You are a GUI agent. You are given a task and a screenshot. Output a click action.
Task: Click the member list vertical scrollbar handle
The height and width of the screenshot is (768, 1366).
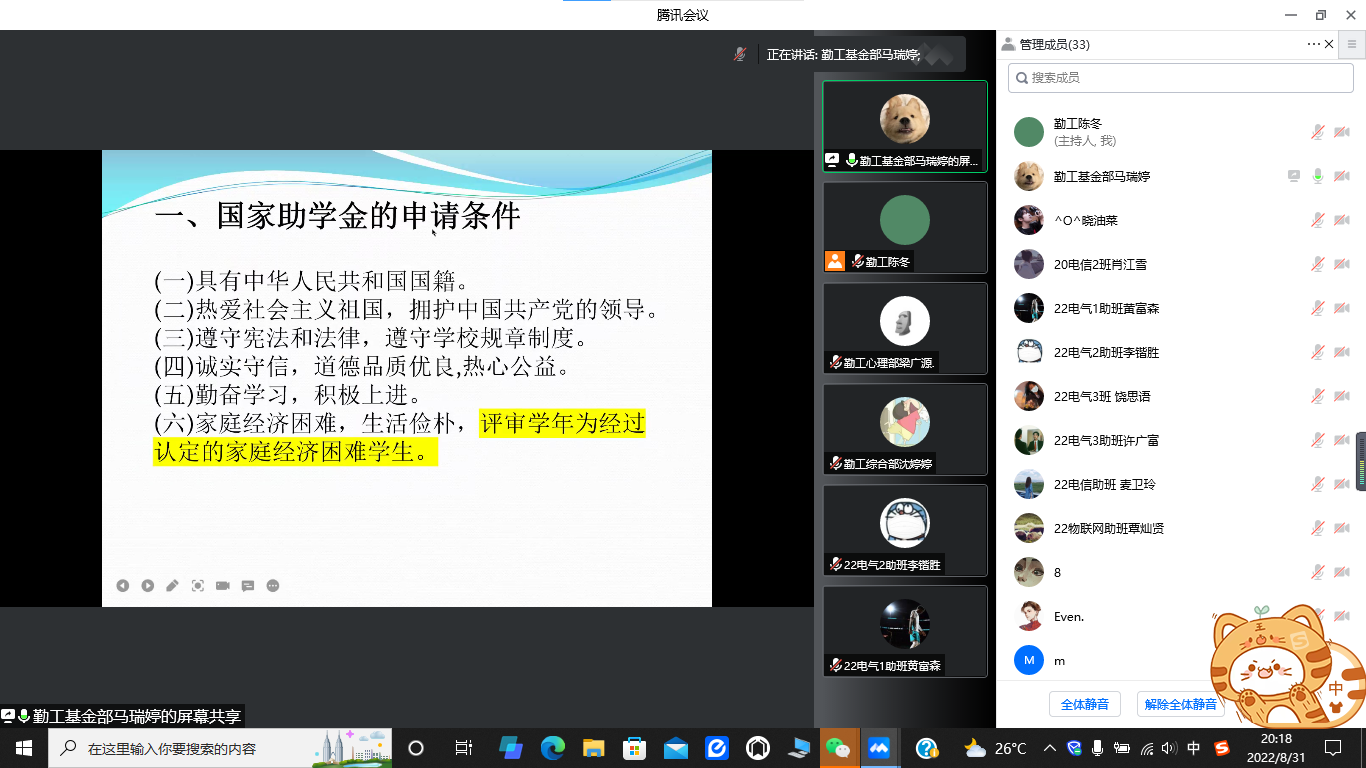coord(1360,462)
